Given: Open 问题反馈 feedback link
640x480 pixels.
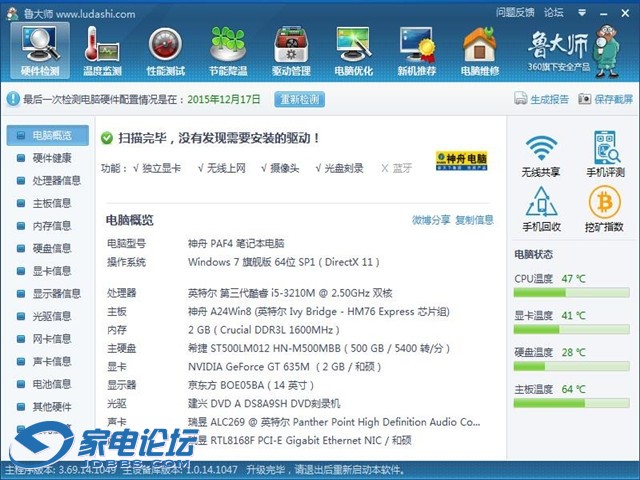Looking at the screenshot, I should point(515,13).
